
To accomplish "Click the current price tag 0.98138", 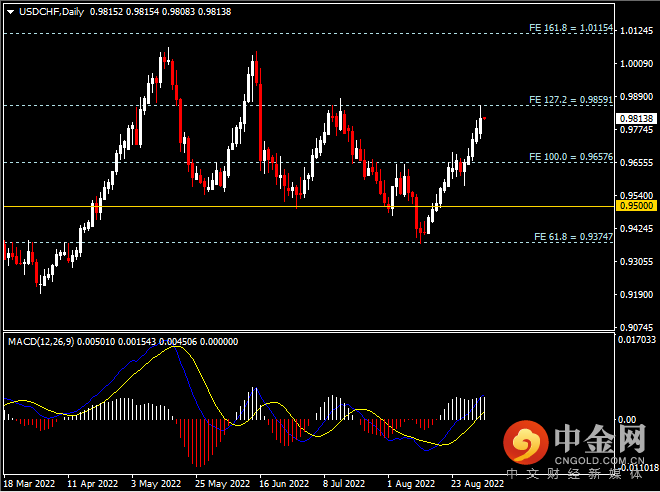I will (636, 119).
